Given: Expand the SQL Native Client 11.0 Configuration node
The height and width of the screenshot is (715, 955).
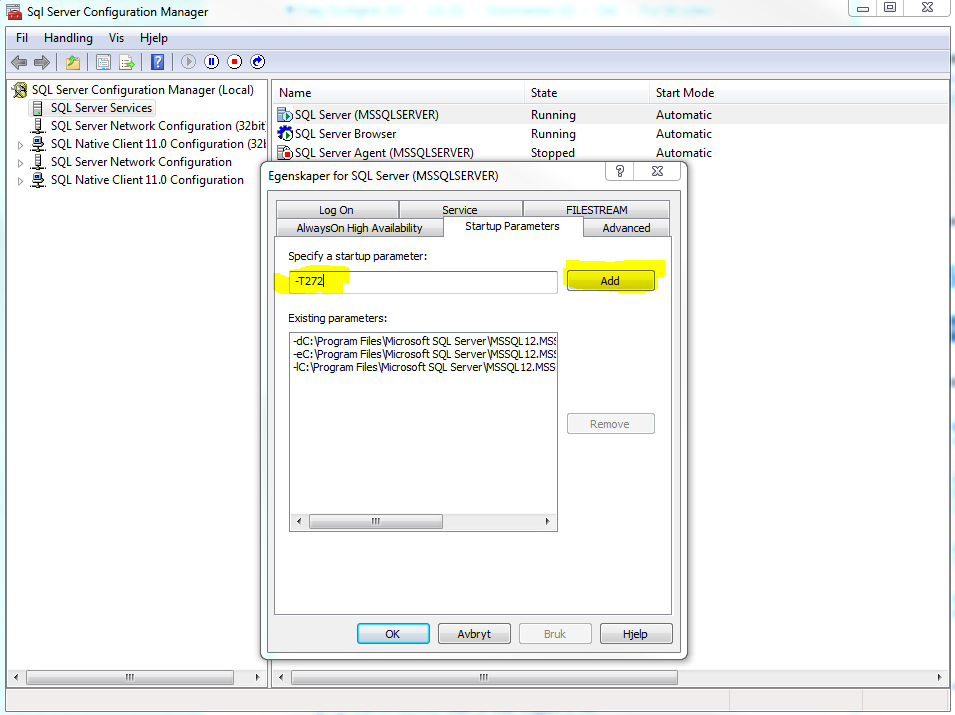Looking at the screenshot, I should click(20, 181).
